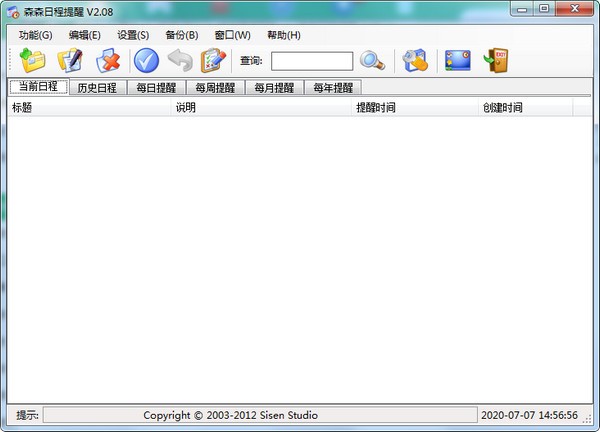Image resolution: width=600 pixels, height=432 pixels.
Task: Click the delete schedule red X icon
Action: [107, 61]
